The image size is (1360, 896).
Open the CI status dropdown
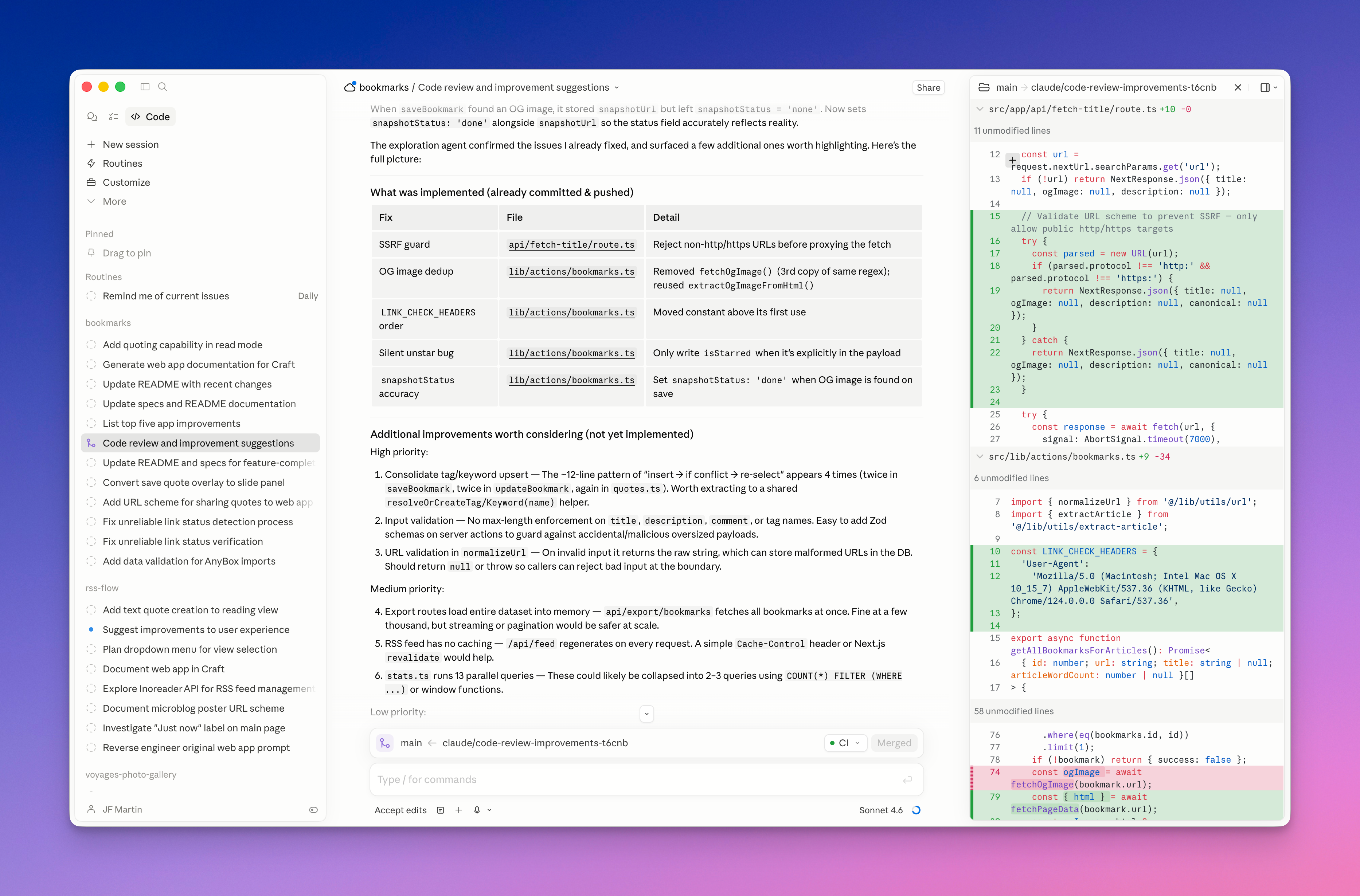(x=845, y=743)
